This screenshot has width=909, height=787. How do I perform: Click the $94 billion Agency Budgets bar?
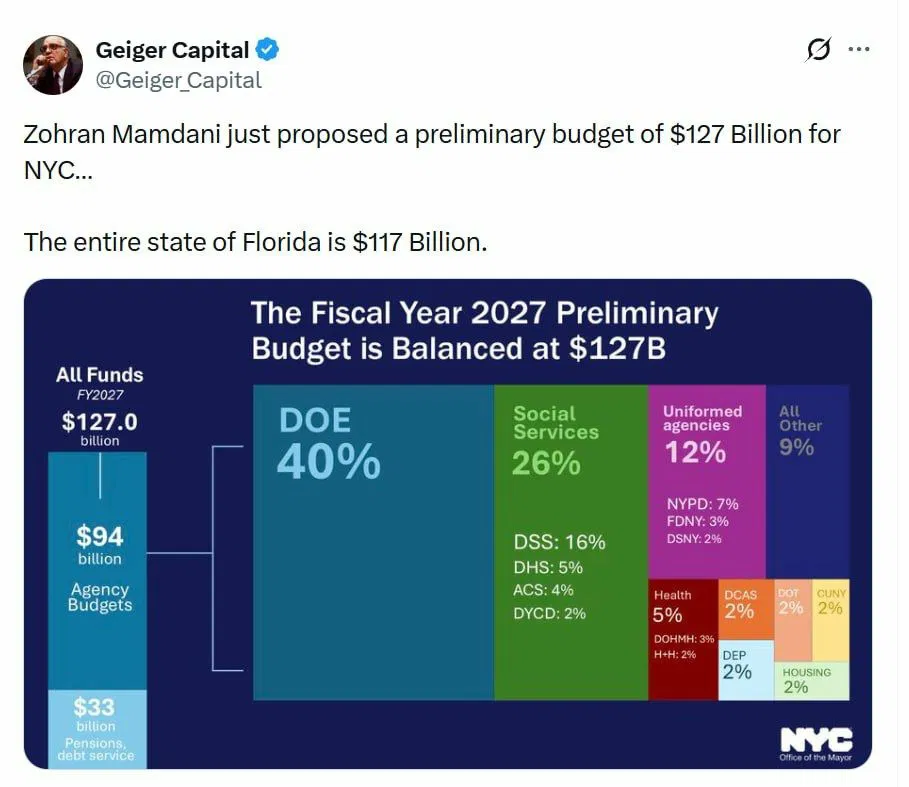point(98,570)
